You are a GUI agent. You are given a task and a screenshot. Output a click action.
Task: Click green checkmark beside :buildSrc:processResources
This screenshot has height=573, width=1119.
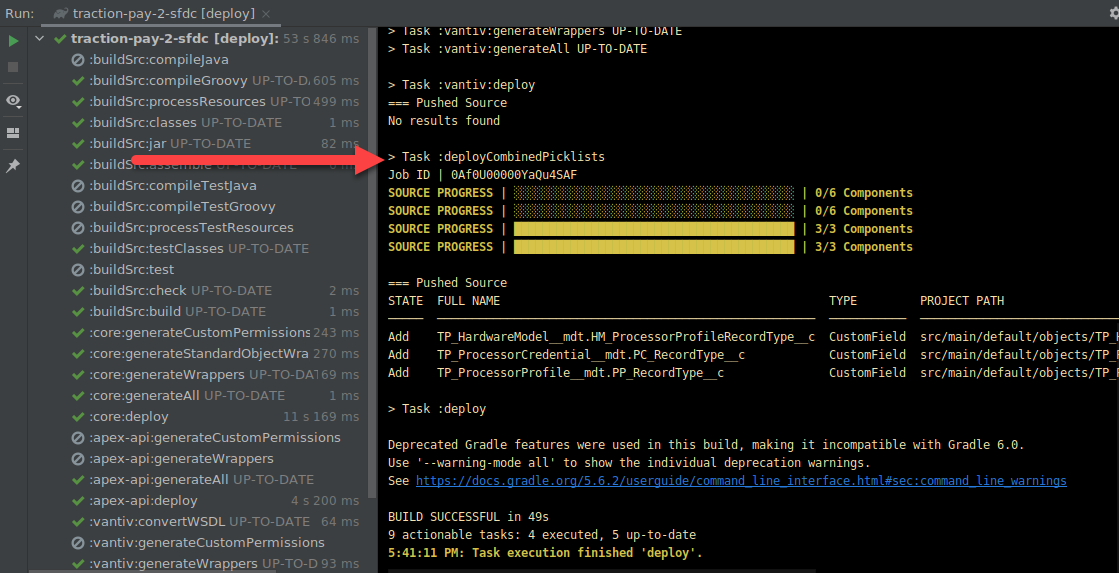click(x=78, y=102)
